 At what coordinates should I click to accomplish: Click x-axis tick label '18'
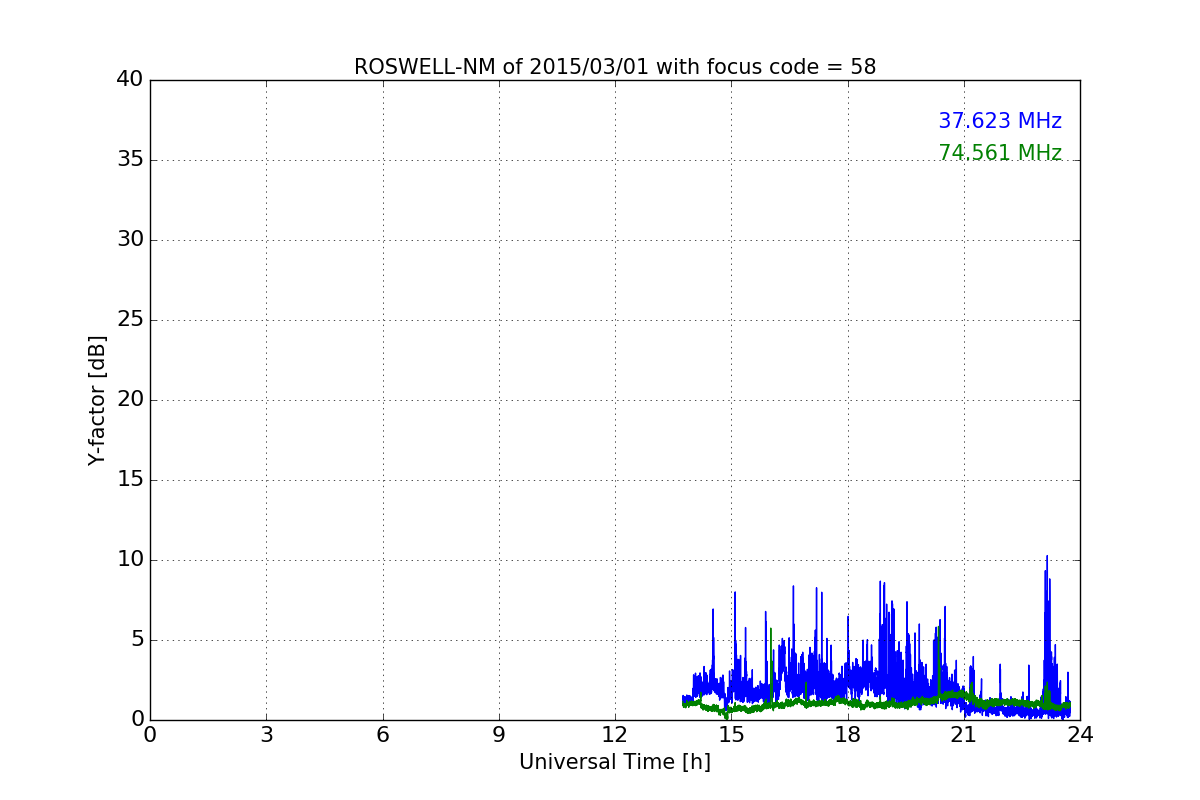848,735
